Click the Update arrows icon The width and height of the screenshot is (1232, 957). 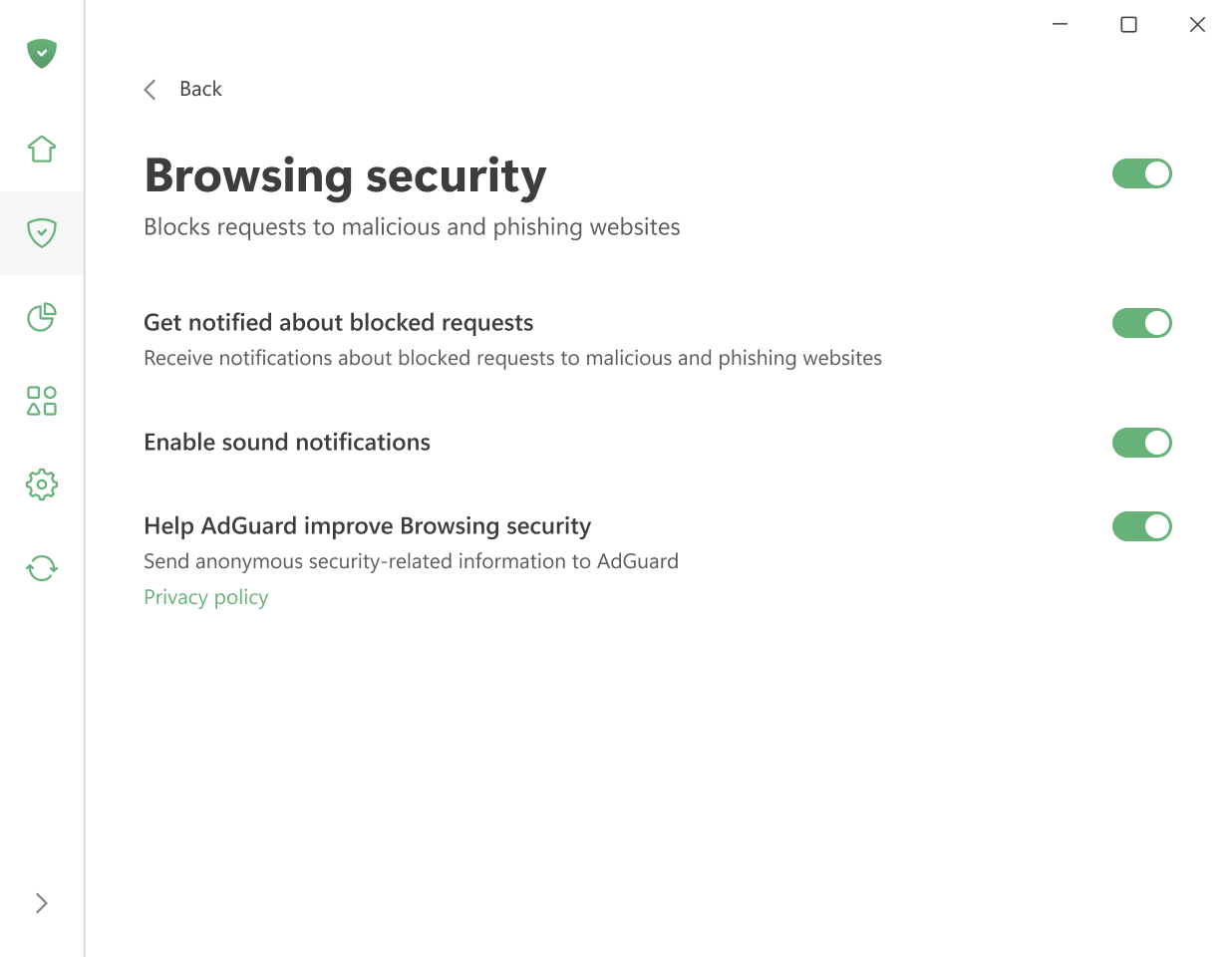41,567
